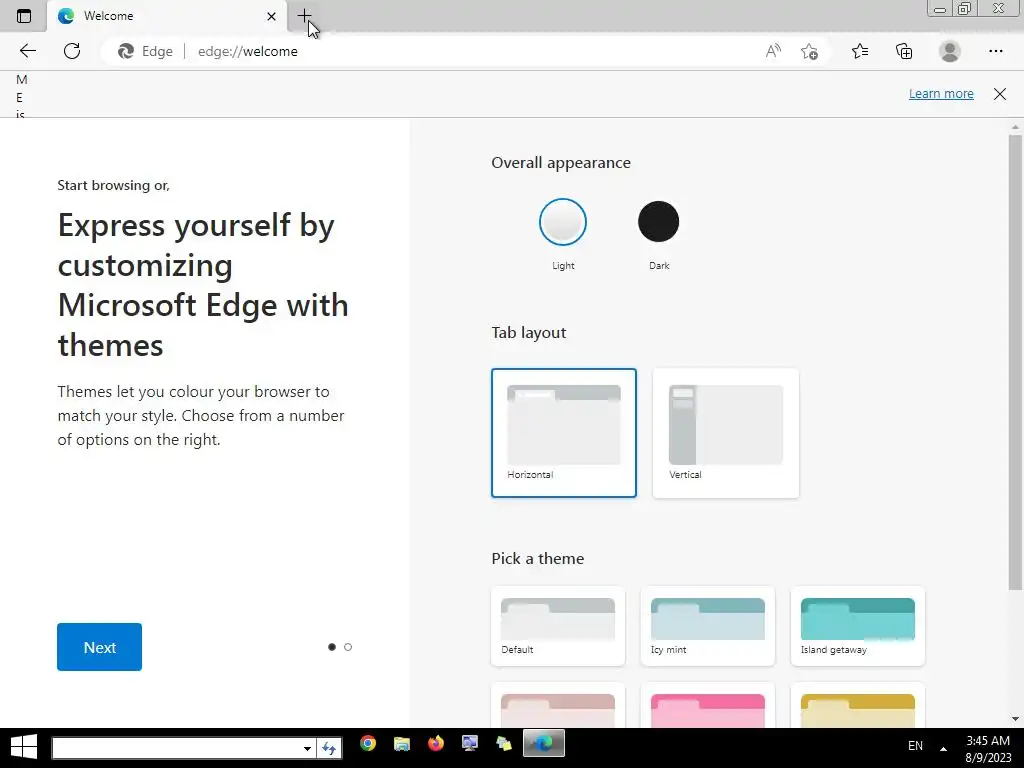Go to second page indicator dot
The height and width of the screenshot is (768, 1024).
click(347, 647)
